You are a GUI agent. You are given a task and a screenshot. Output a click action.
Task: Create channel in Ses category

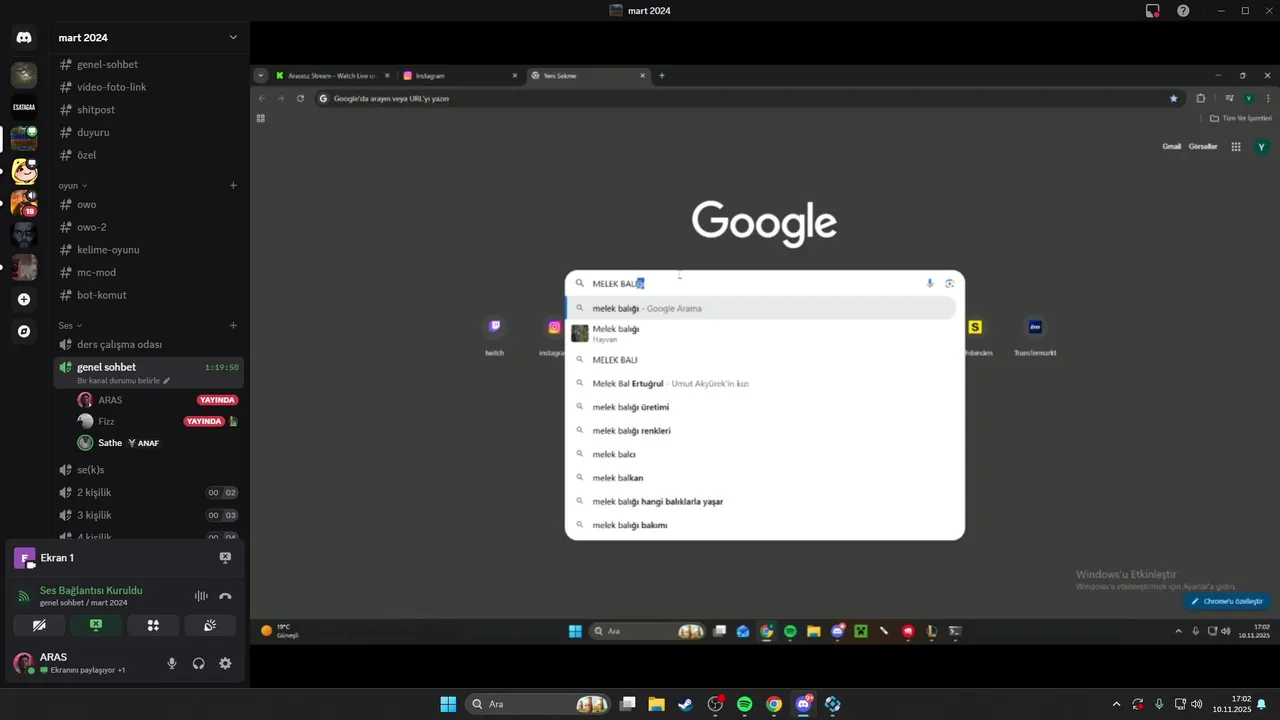(233, 325)
